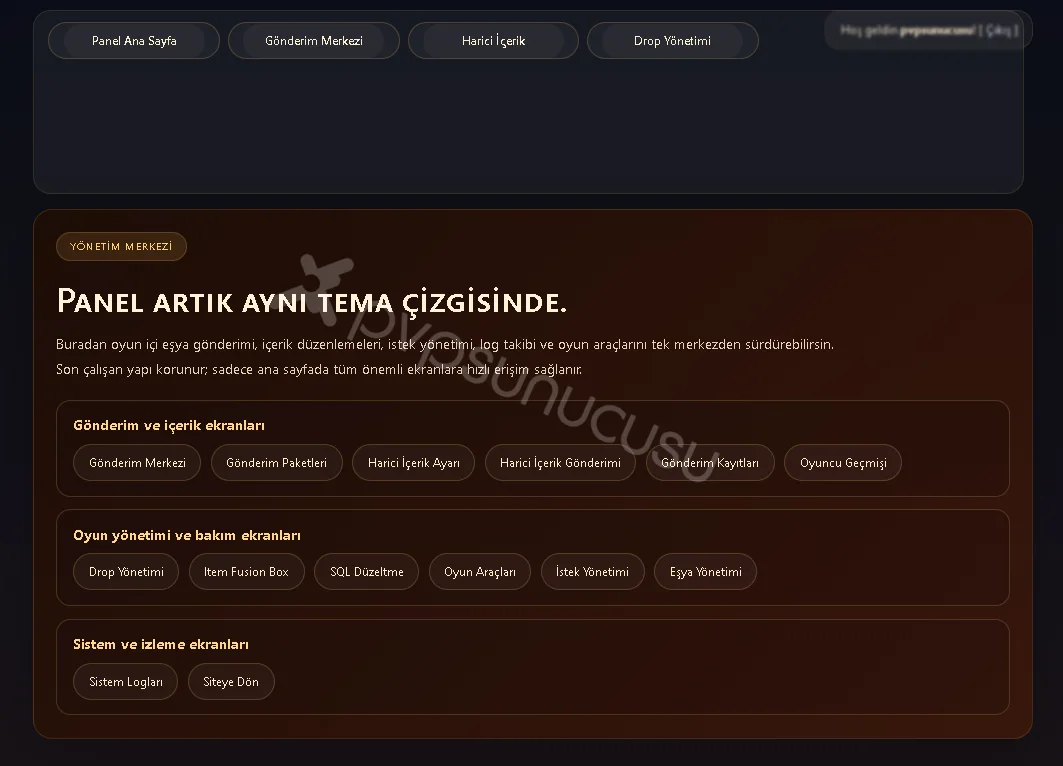Click the 'Sistem ve izleme ekranları' section title
Viewport: 1063px width, 766px height.
click(x=161, y=645)
